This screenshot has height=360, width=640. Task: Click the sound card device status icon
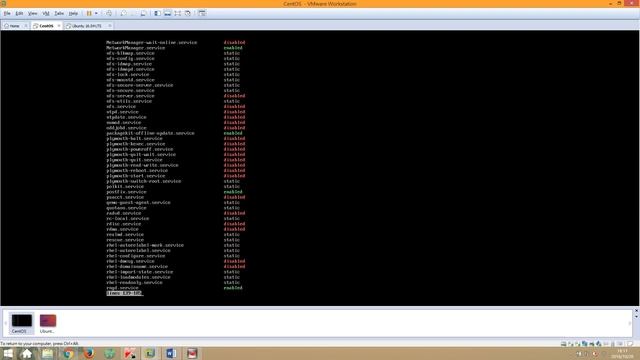click(598, 344)
